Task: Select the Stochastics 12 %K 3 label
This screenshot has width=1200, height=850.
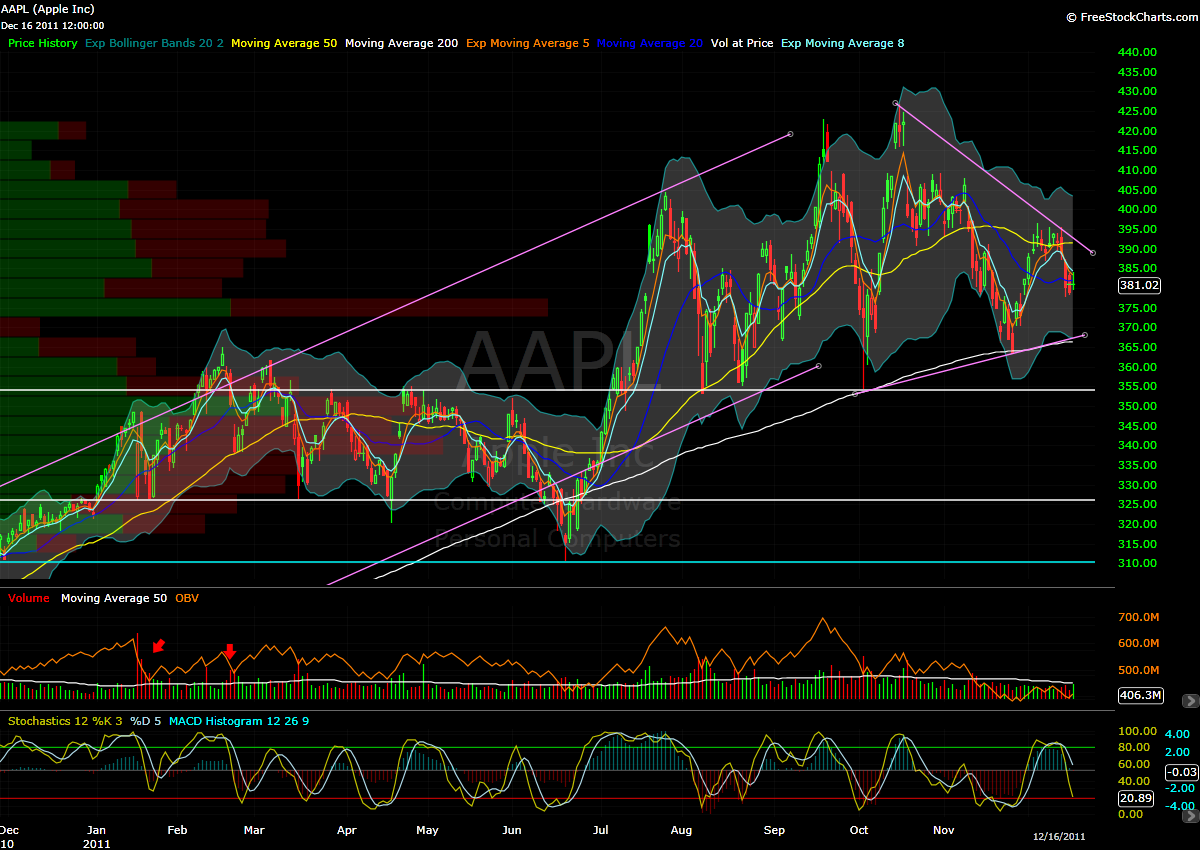Action: 64,721
